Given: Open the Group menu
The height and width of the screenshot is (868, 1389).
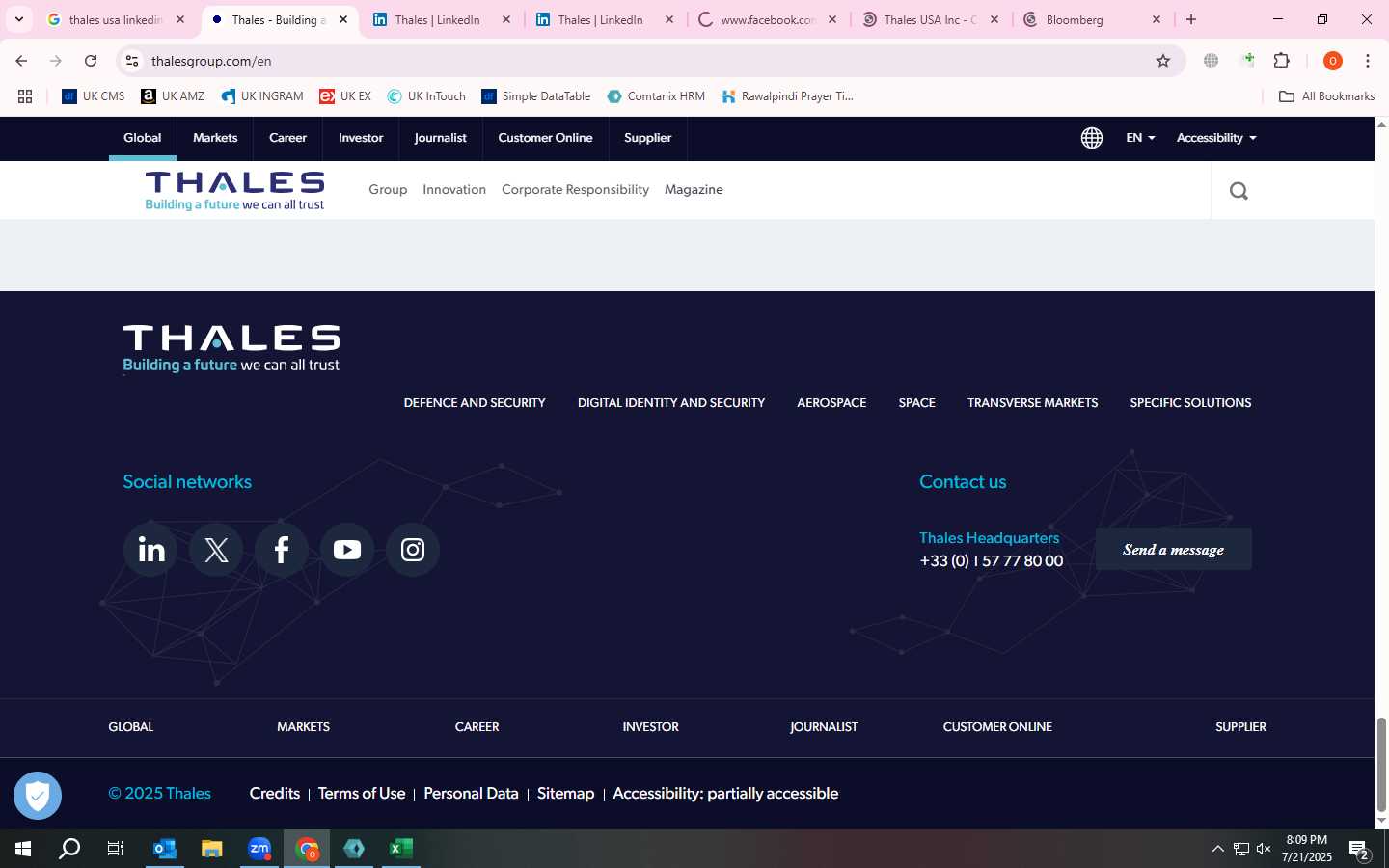Looking at the screenshot, I should pyautogui.click(x=388, y=190).
